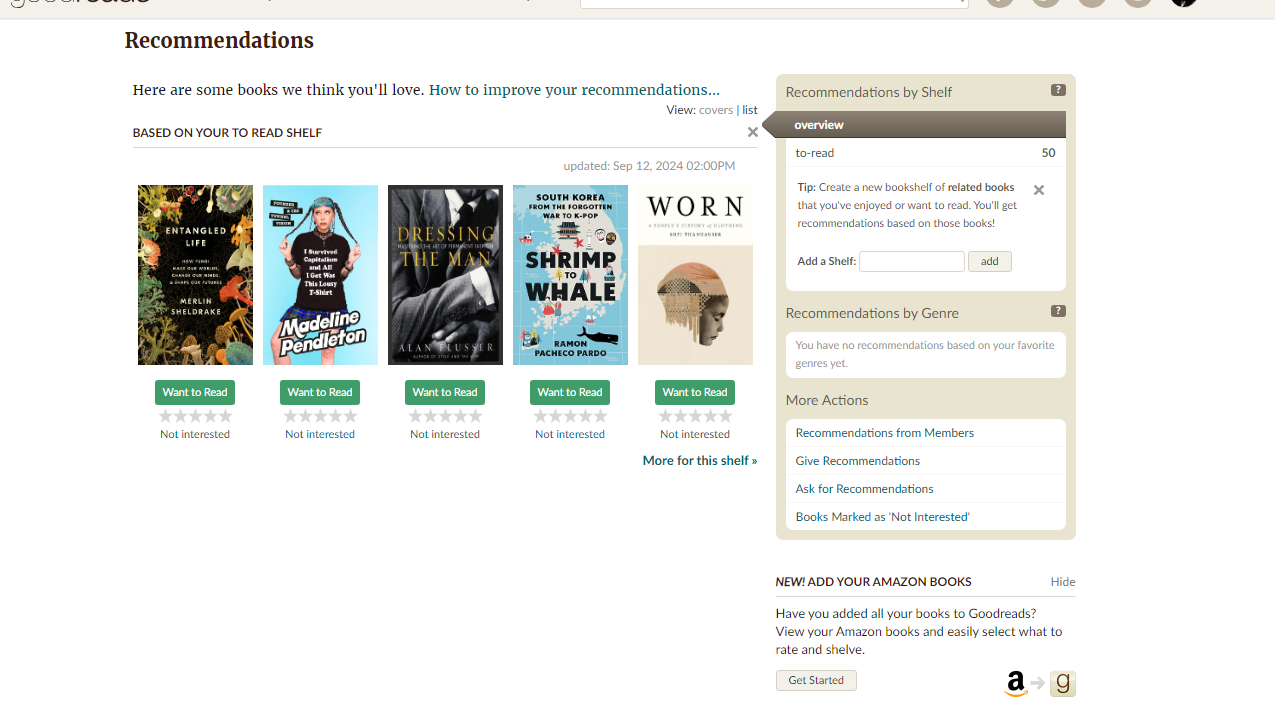Hide the Add Your Amazon Books section
Viewport: 1275px width, 718px height.
[x=1063, y=582]
